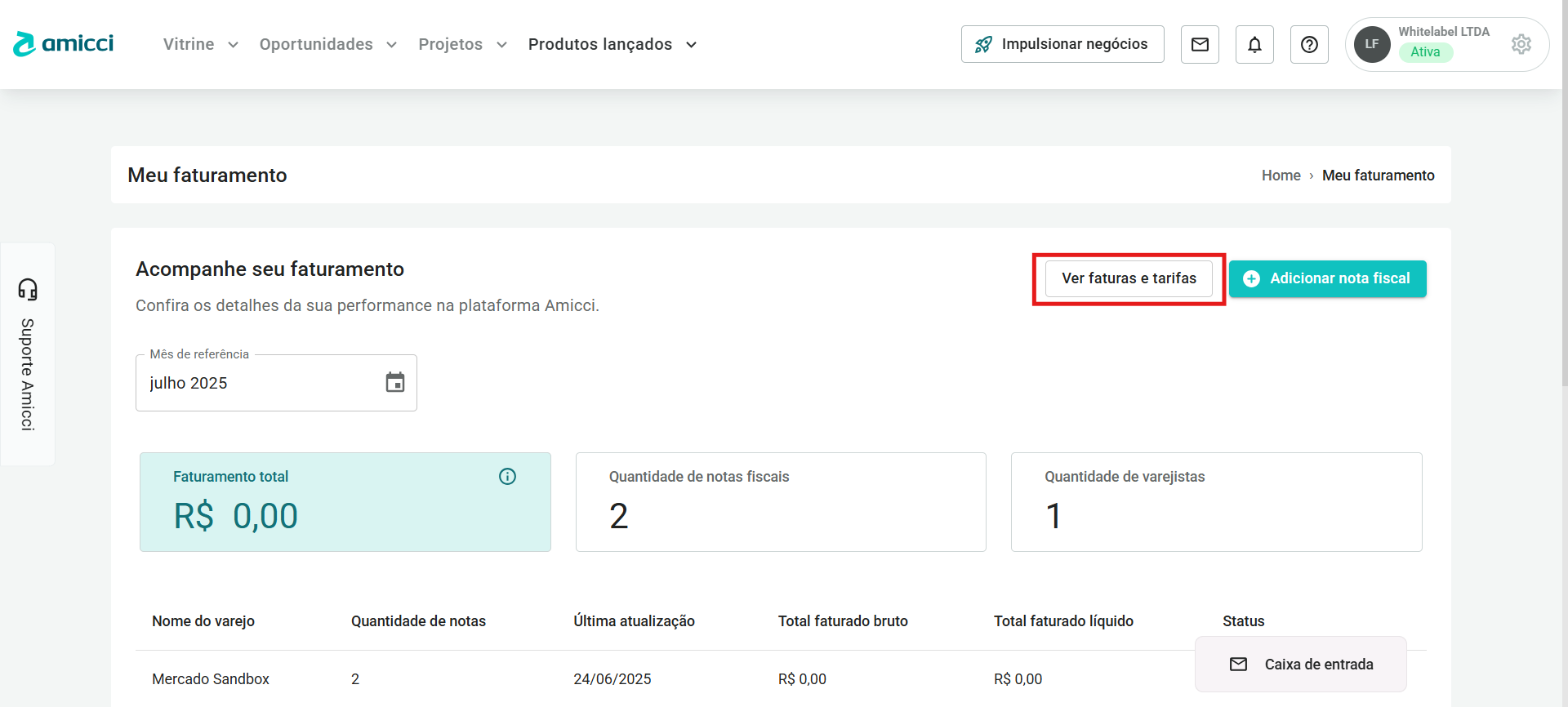Open the Produtos lançados menu
The height and width of the screenshot is (707, 1568).
coord(612,44)
